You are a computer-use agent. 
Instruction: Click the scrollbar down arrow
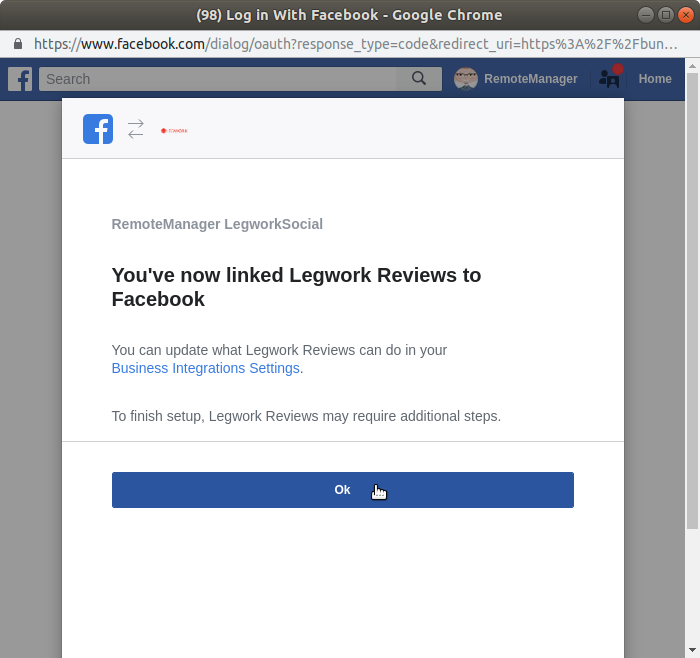point(692,650)
